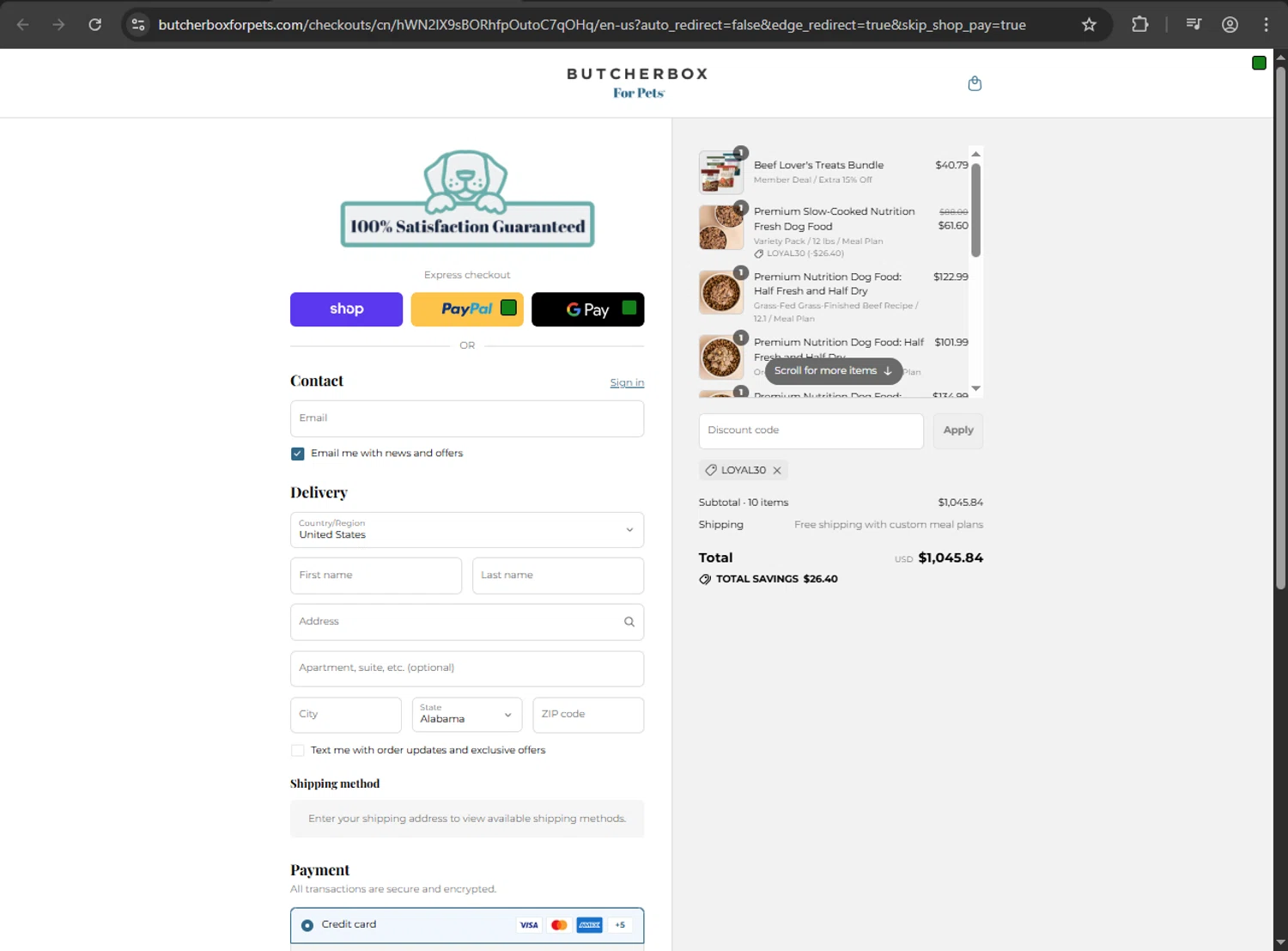Click the $122.99 Half Fresh dog food thumbnail
This screenshot has height=951, width=1288.
click(721, 293)
